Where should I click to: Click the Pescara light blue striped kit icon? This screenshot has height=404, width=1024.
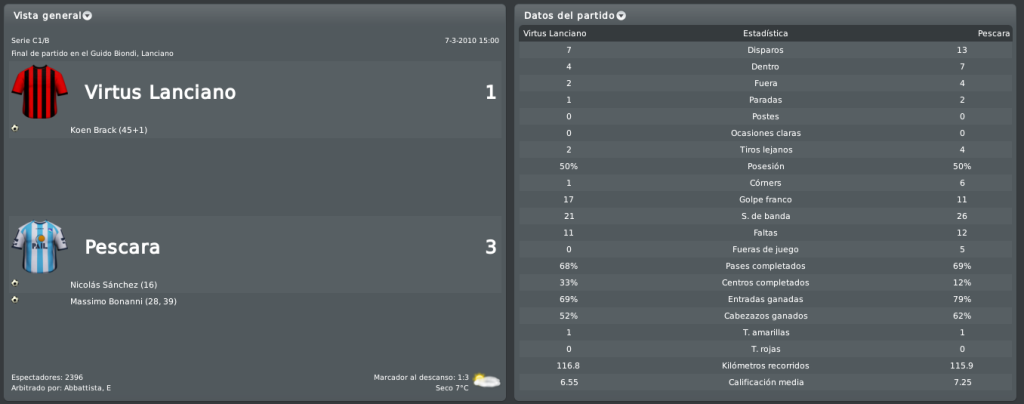pos(40,246)
